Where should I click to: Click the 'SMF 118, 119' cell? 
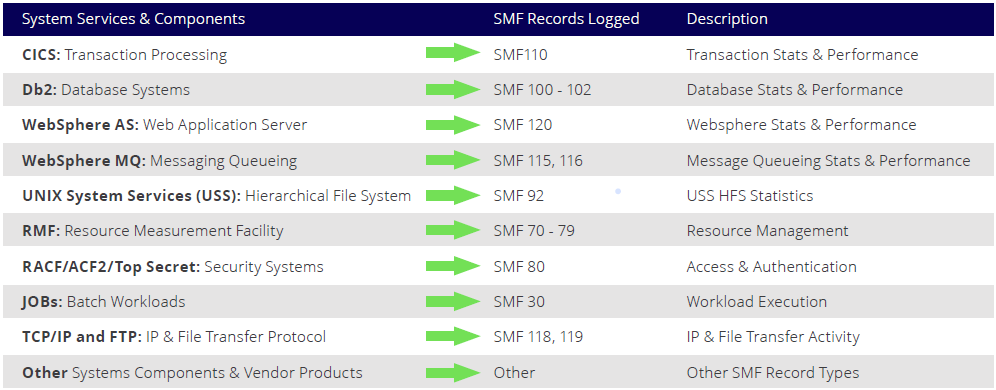click(538, 336)
